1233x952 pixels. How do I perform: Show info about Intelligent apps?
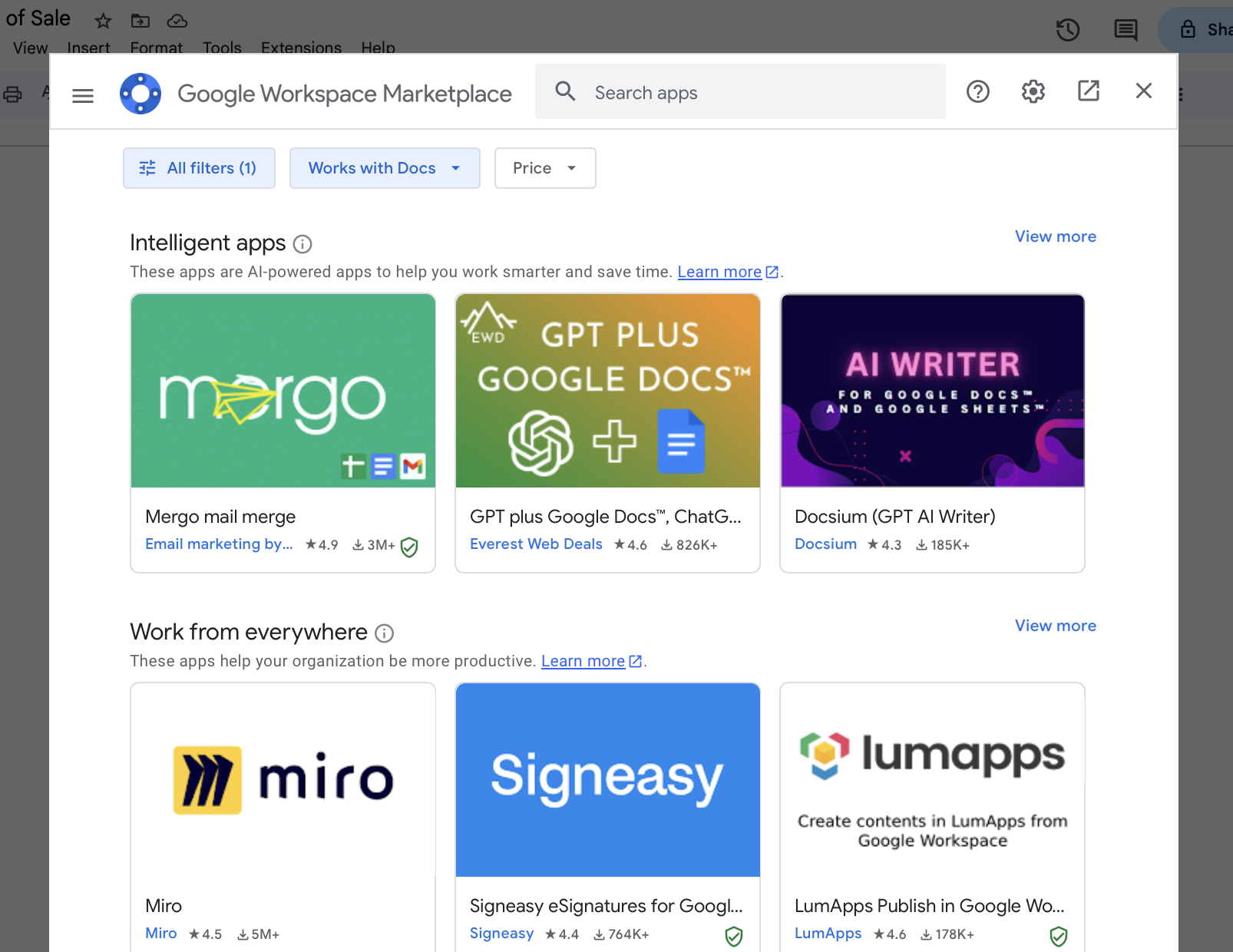click(x=303, y=244)
